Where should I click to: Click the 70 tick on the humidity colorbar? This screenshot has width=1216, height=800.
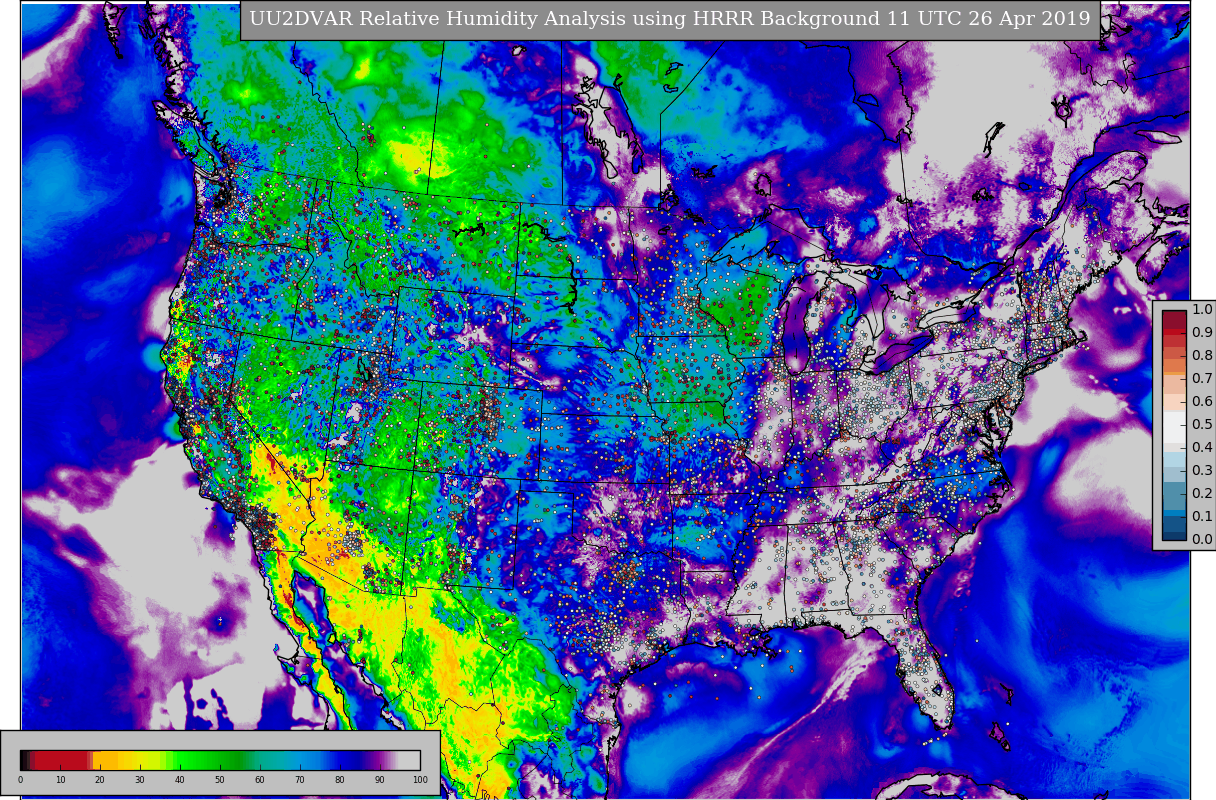click(300, 780)
